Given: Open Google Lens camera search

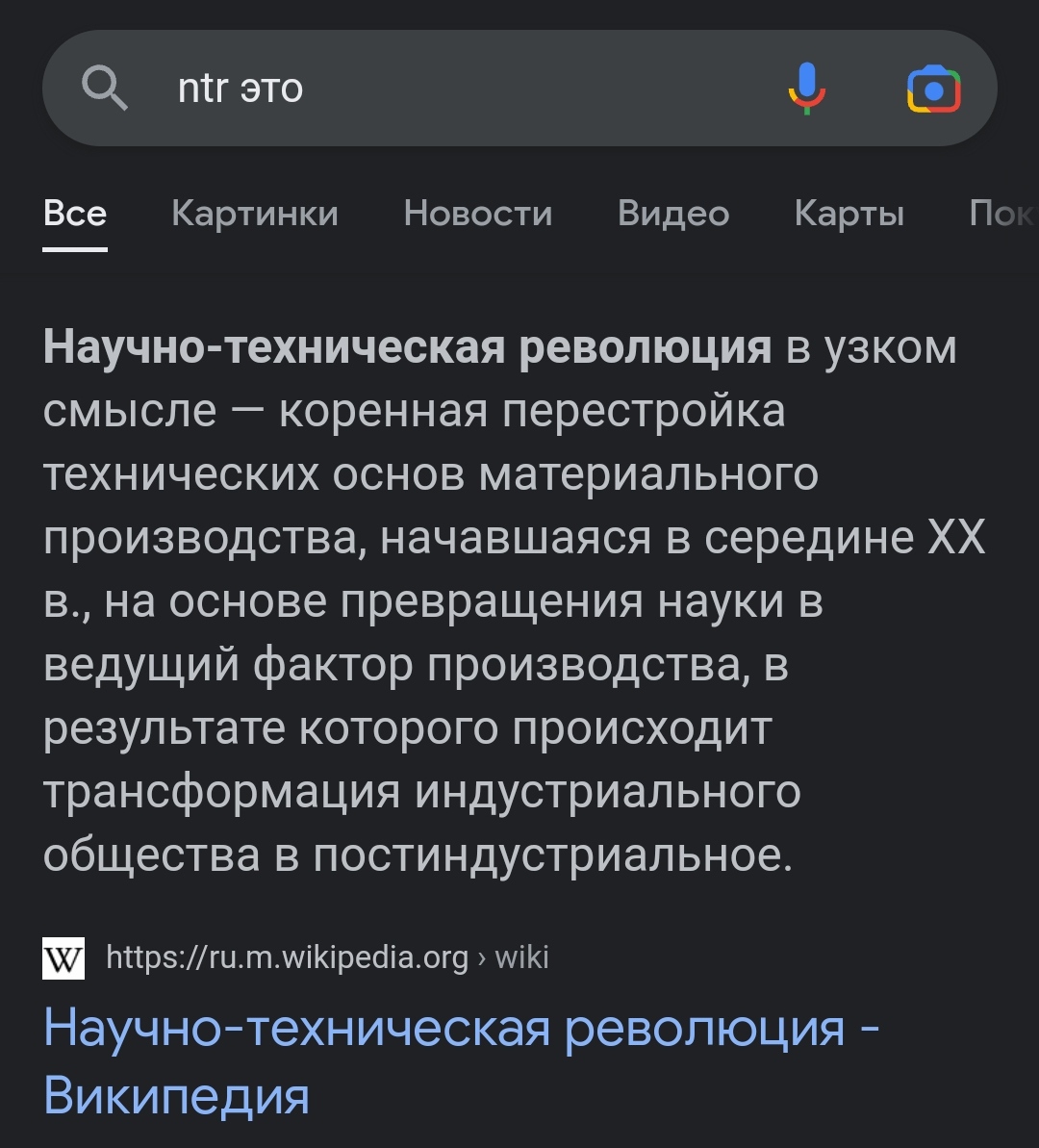Looking at the screenshot, I should 933,89.
